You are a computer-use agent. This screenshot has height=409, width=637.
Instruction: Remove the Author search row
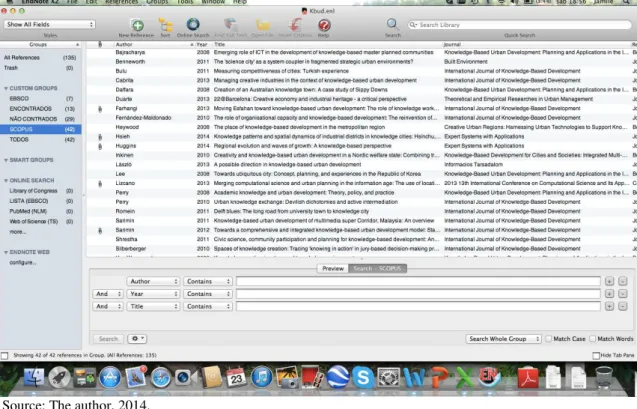[x=622, y=281]
